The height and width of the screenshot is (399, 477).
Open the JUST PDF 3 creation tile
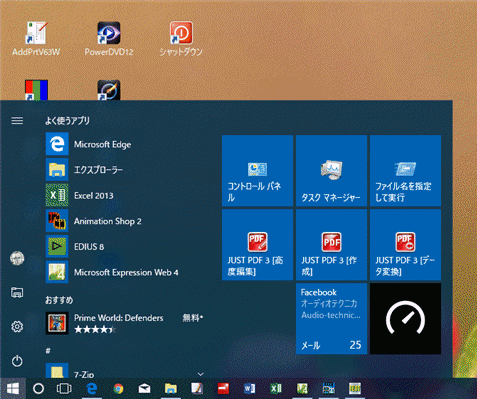[331, 245]
